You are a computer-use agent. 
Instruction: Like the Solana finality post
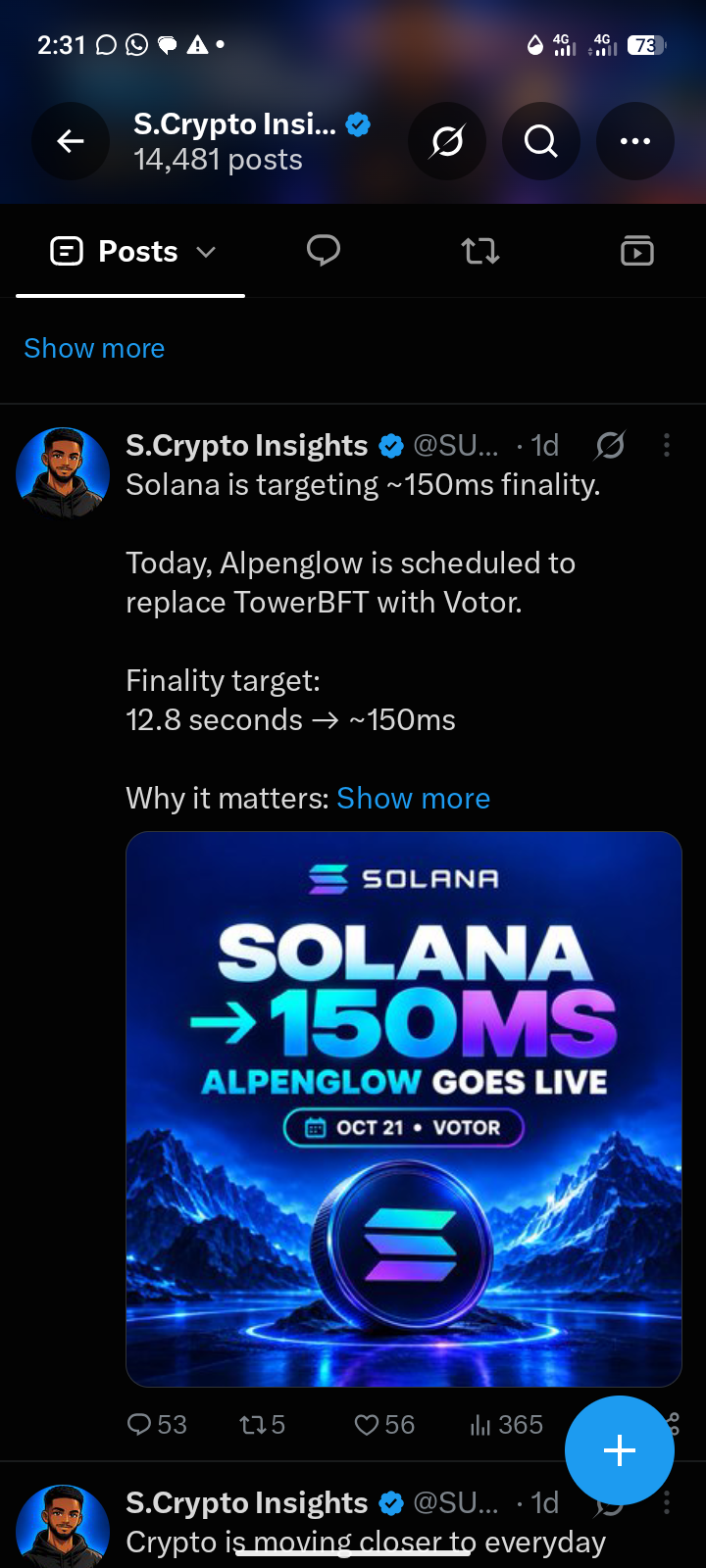[x=384, y=1424]
